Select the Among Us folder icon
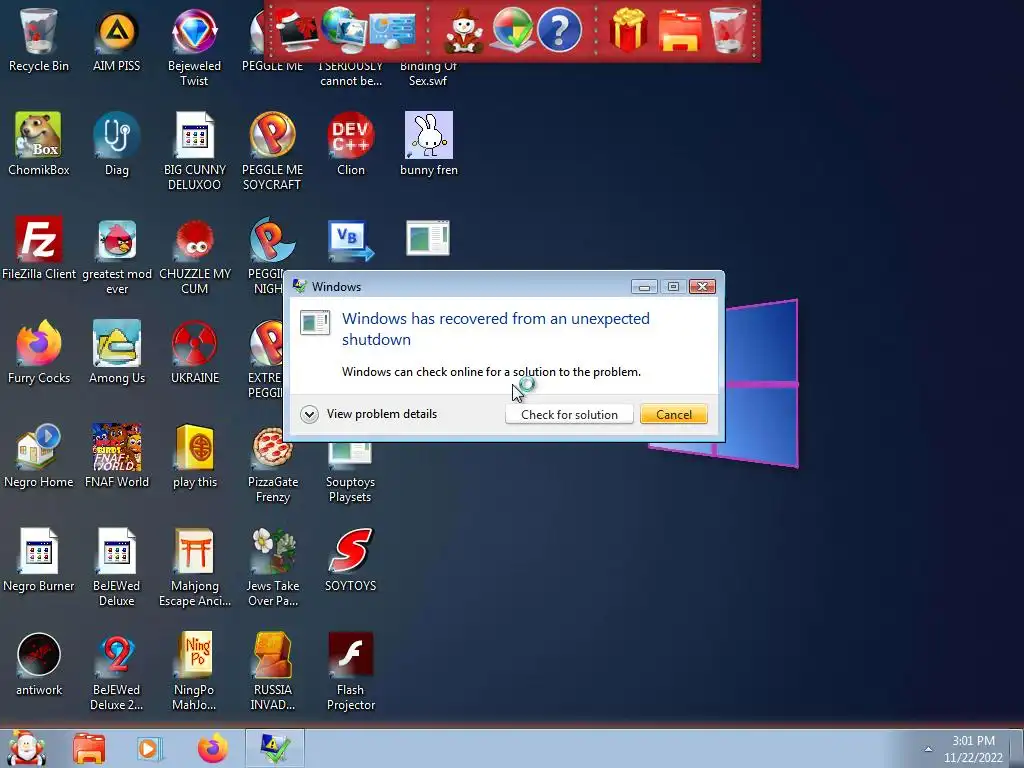 click(x=117, y=353)
